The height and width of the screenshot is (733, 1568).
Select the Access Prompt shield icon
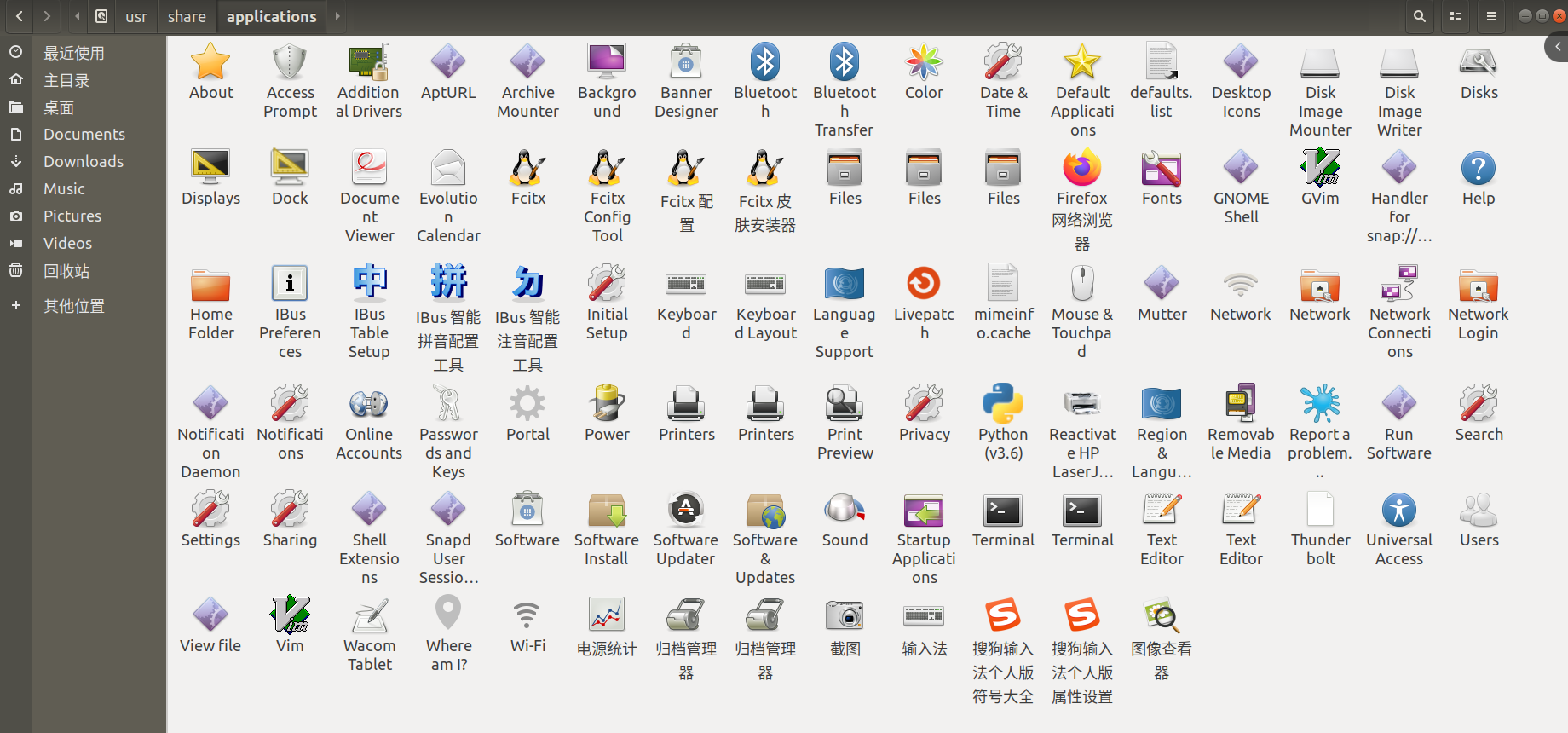coord(290,62)
